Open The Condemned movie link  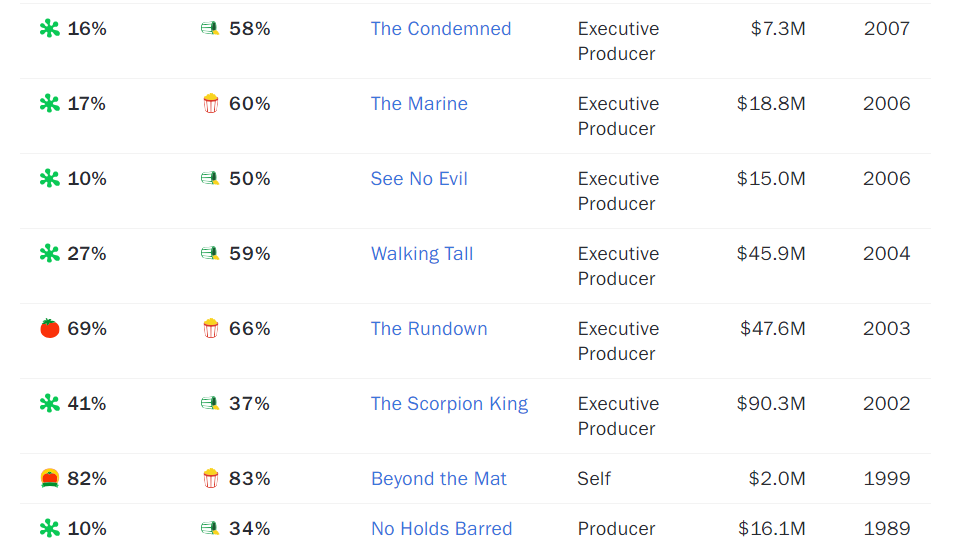coord(440,28)
